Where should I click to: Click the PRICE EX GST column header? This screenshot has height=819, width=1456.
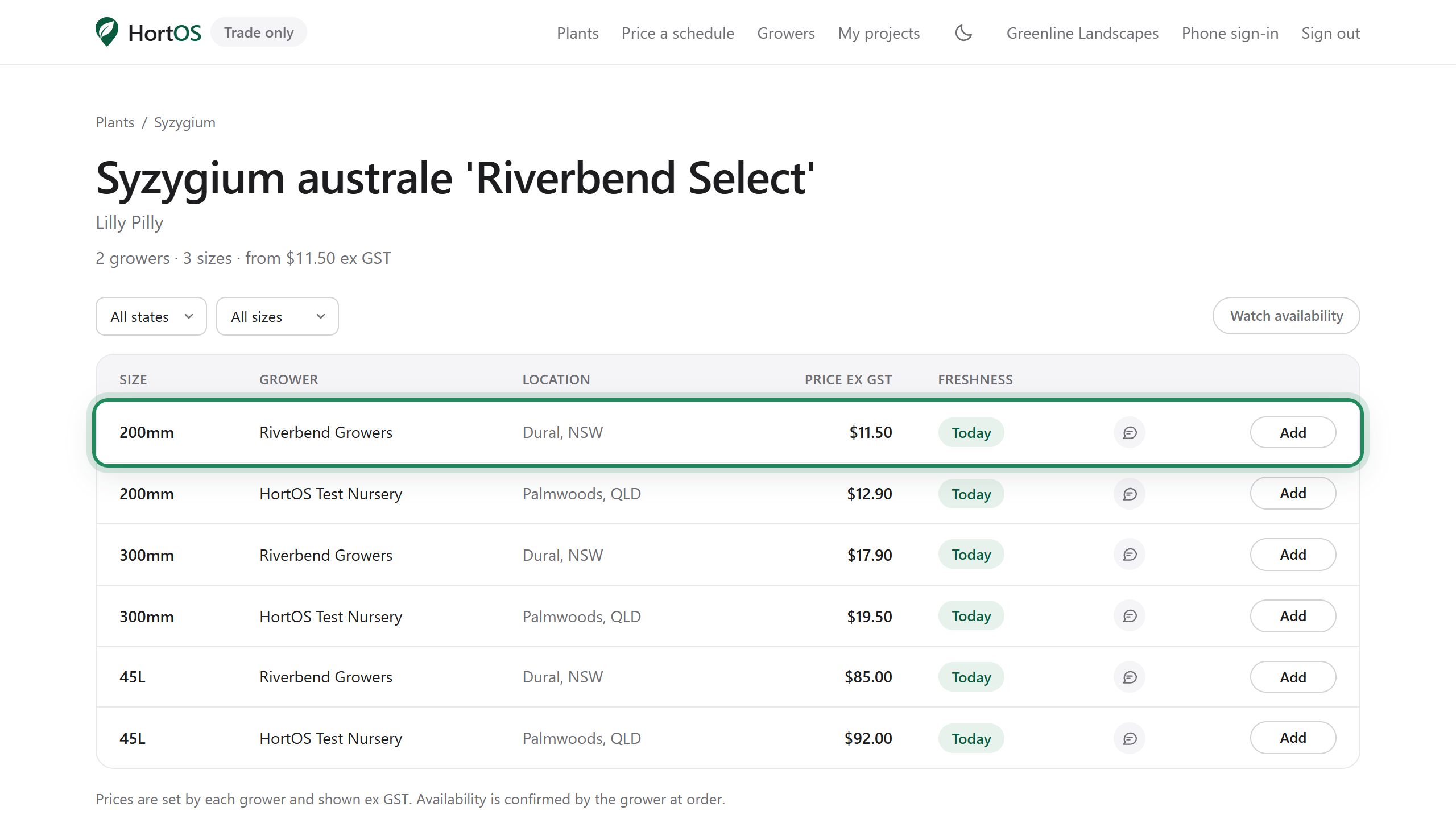[x=848, y=379]
